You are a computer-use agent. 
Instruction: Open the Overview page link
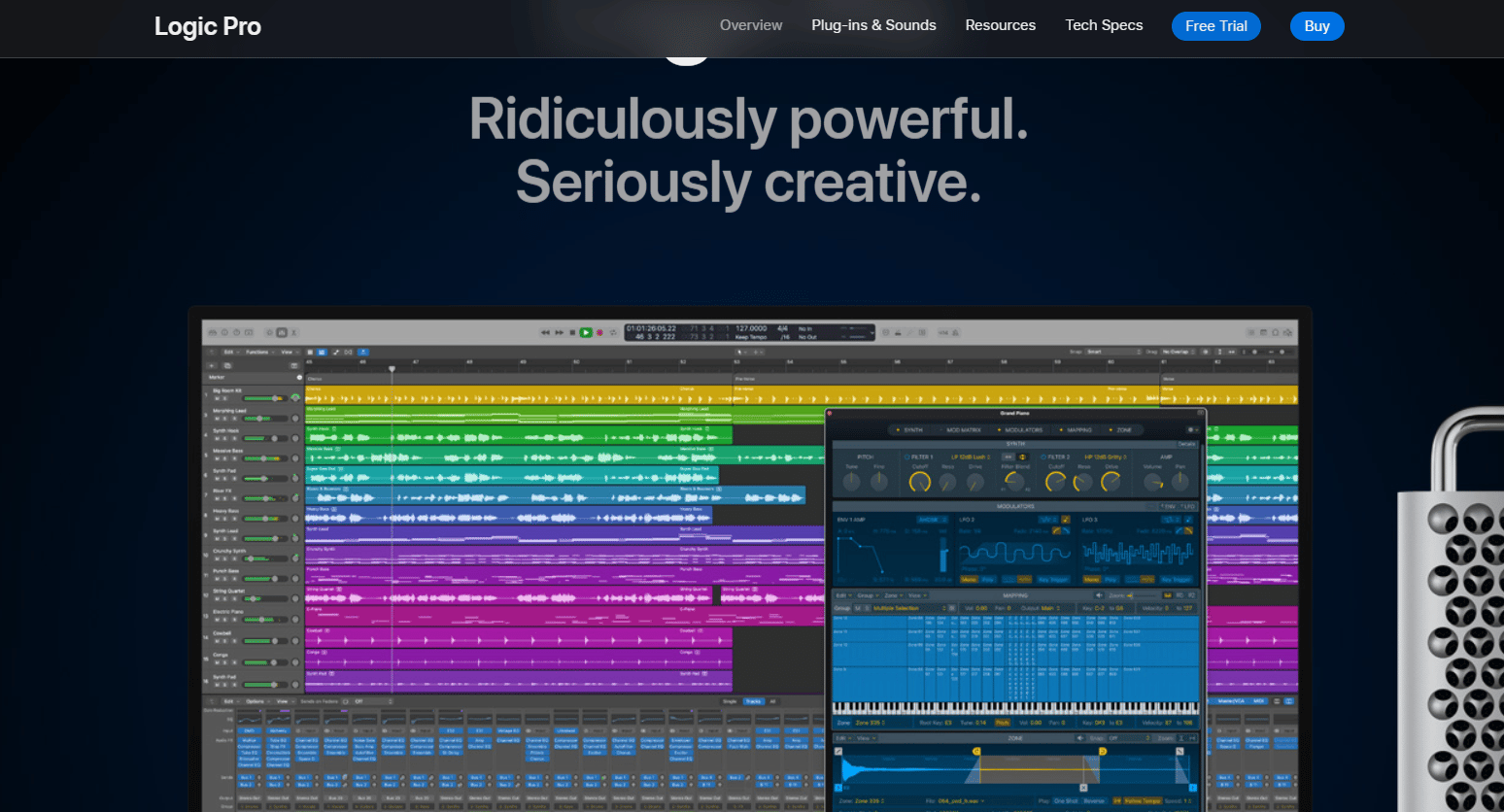(x=751, y=25)
